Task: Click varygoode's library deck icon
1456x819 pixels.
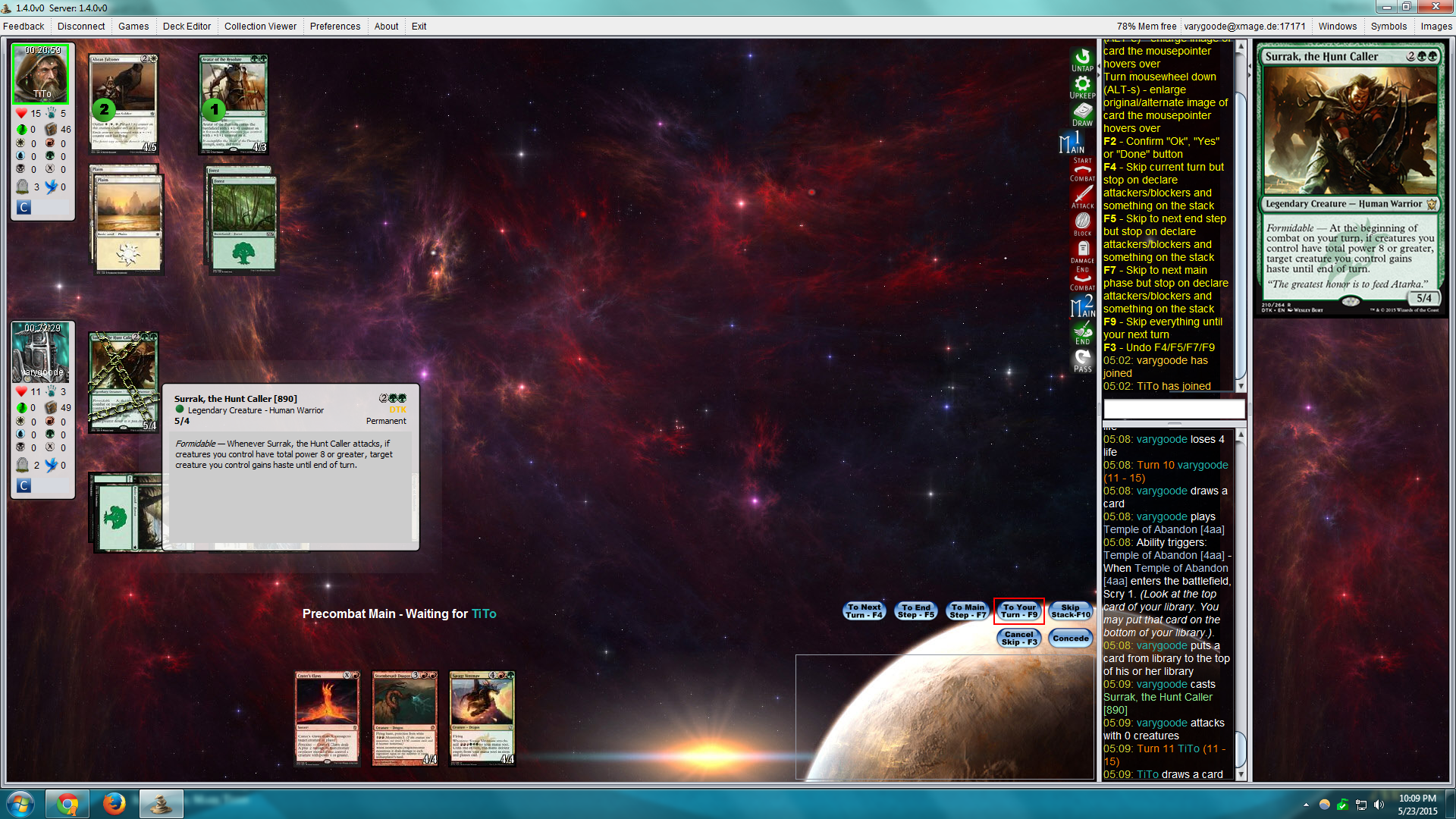Action: pyautogui.click(x=51, y=407)
